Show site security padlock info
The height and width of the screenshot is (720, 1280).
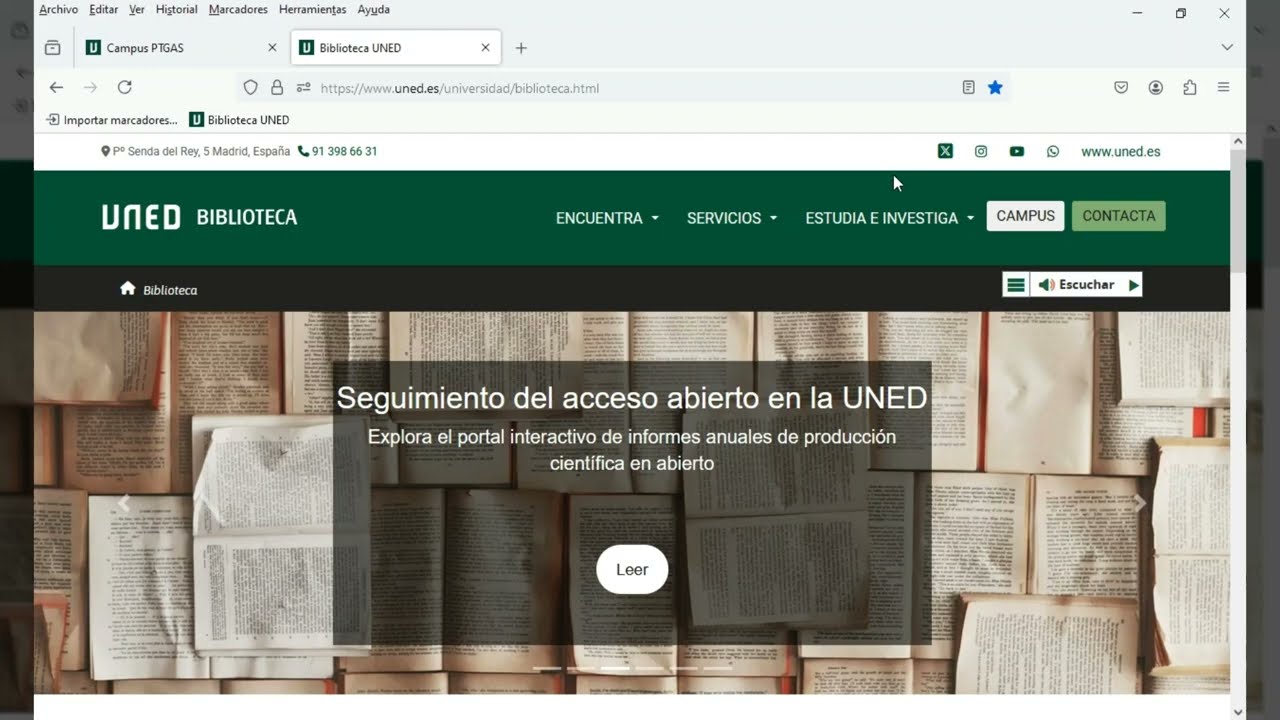277,88
